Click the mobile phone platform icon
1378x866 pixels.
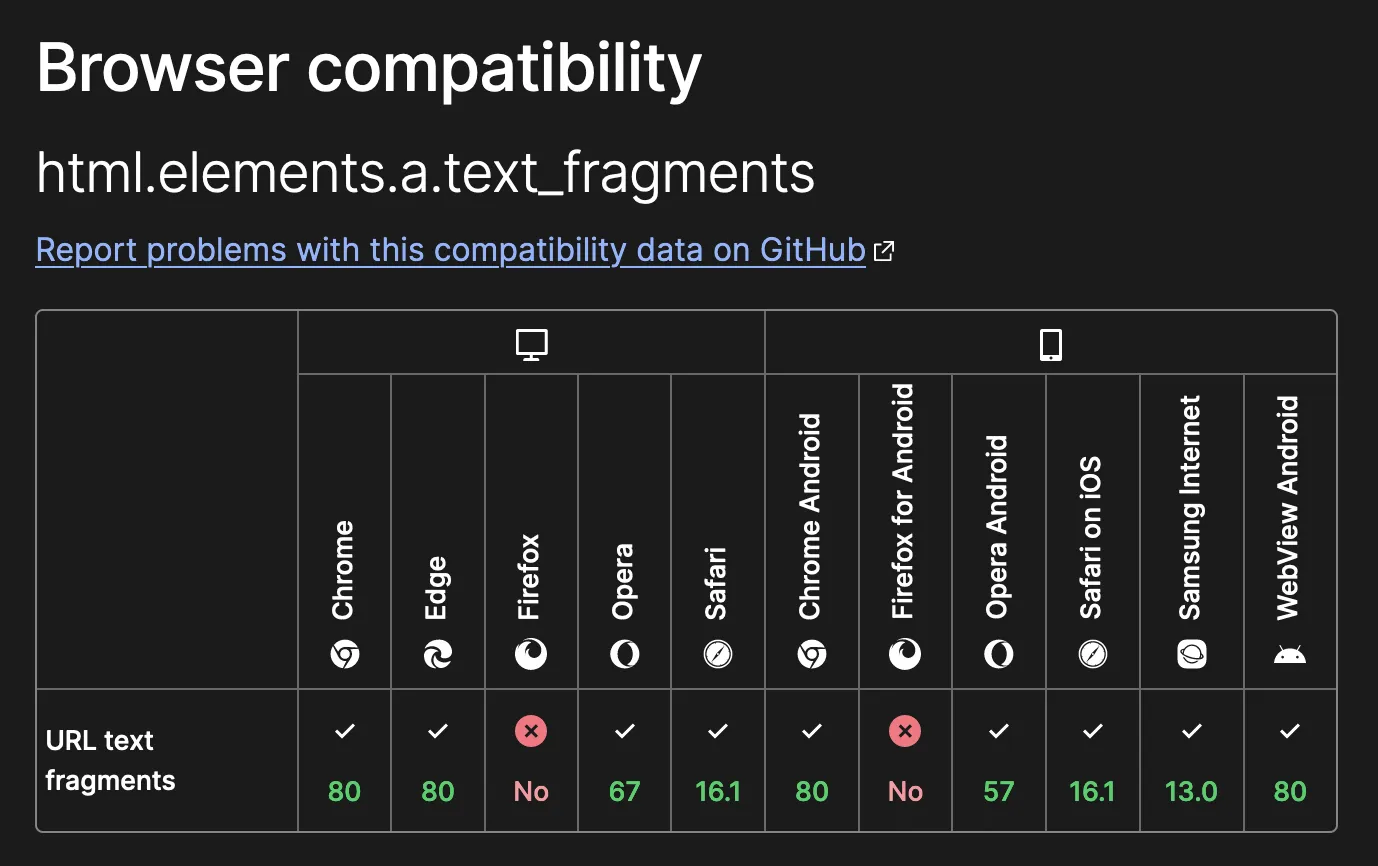point(1050,345)
